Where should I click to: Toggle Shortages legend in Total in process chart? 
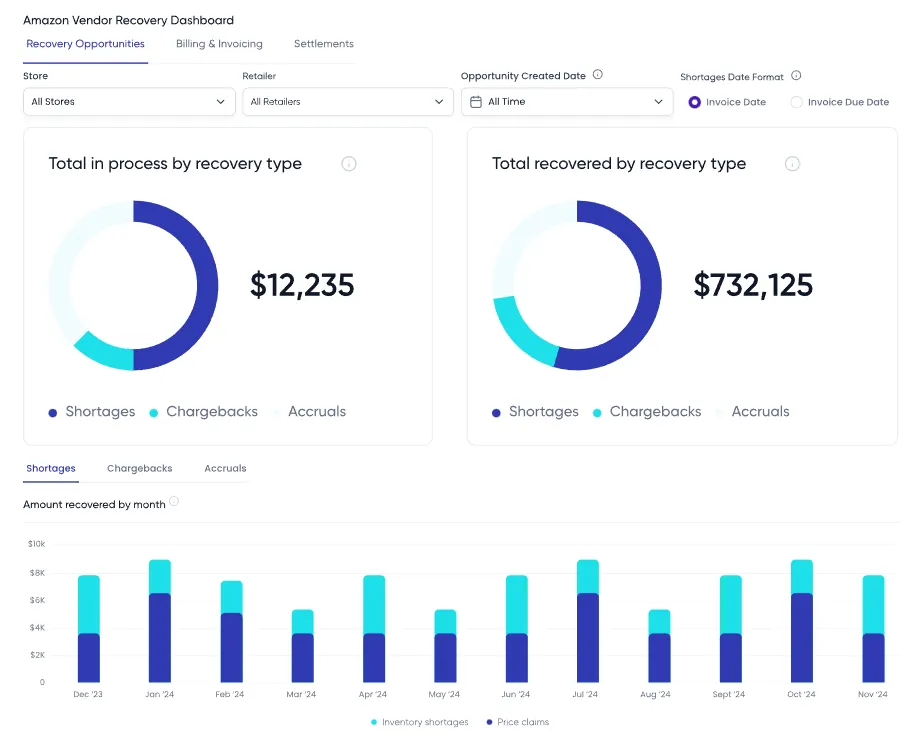click(x=92, y=412)
